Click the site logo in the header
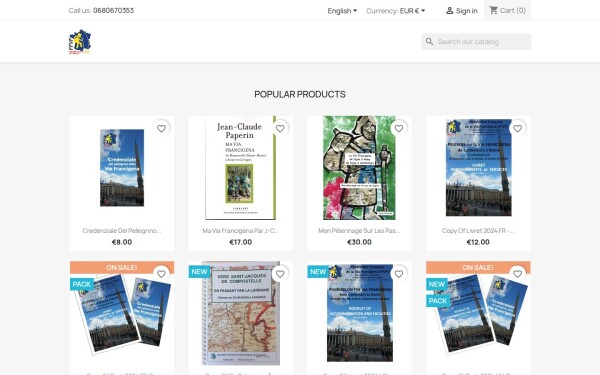The height and width of the screenshot is (375, 600). click(x=80, y=41)
